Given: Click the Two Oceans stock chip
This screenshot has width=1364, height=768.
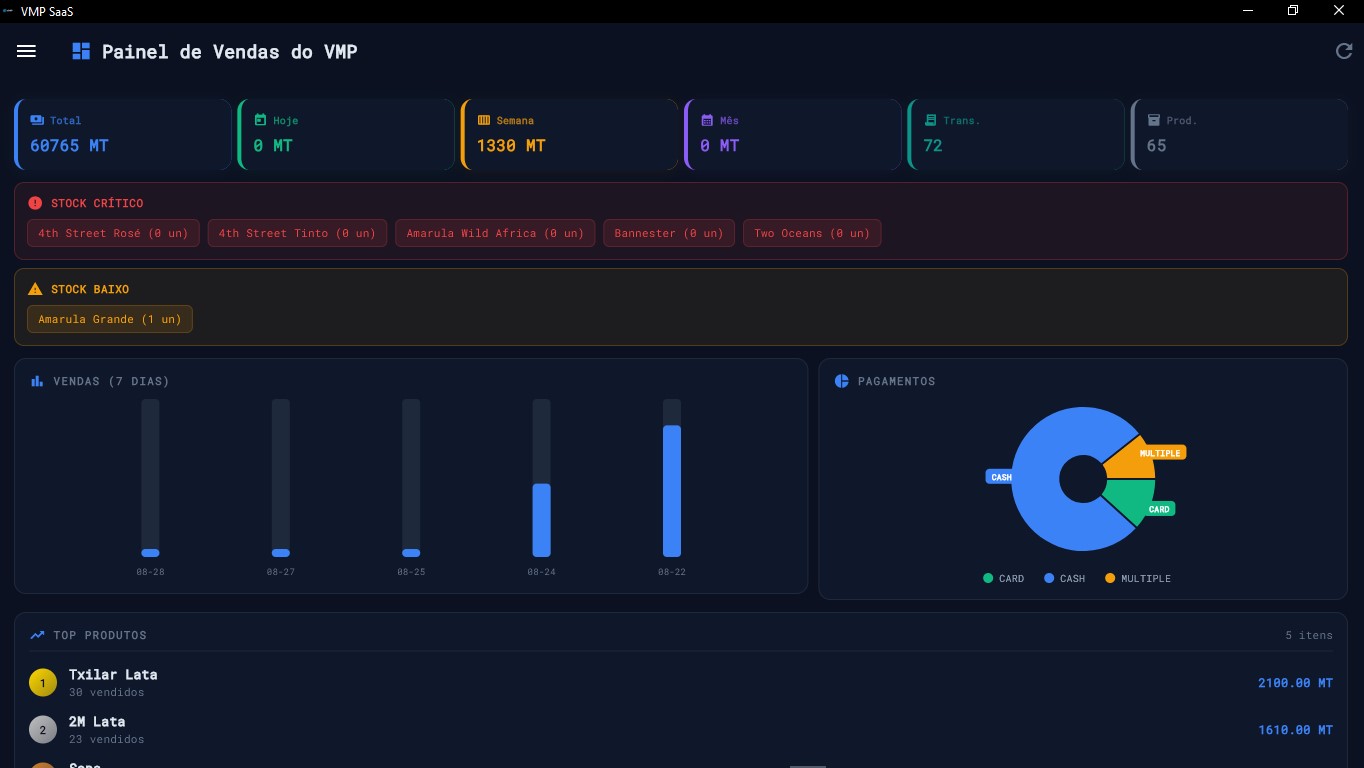Looking at the screenshot, I should point(812,233).
